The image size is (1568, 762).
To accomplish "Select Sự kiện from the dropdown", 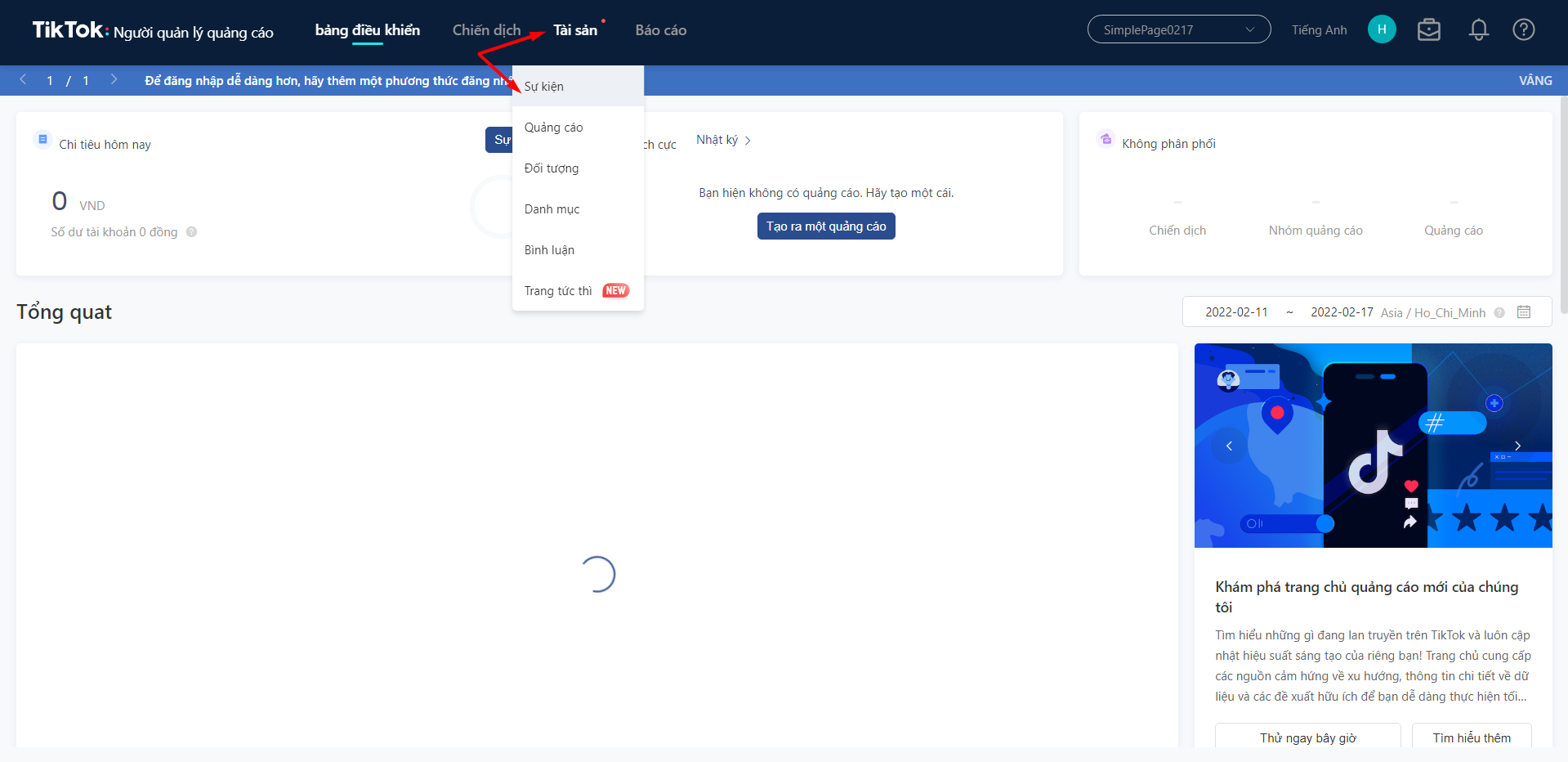I will pyautogui.click(x=578, y=87).
